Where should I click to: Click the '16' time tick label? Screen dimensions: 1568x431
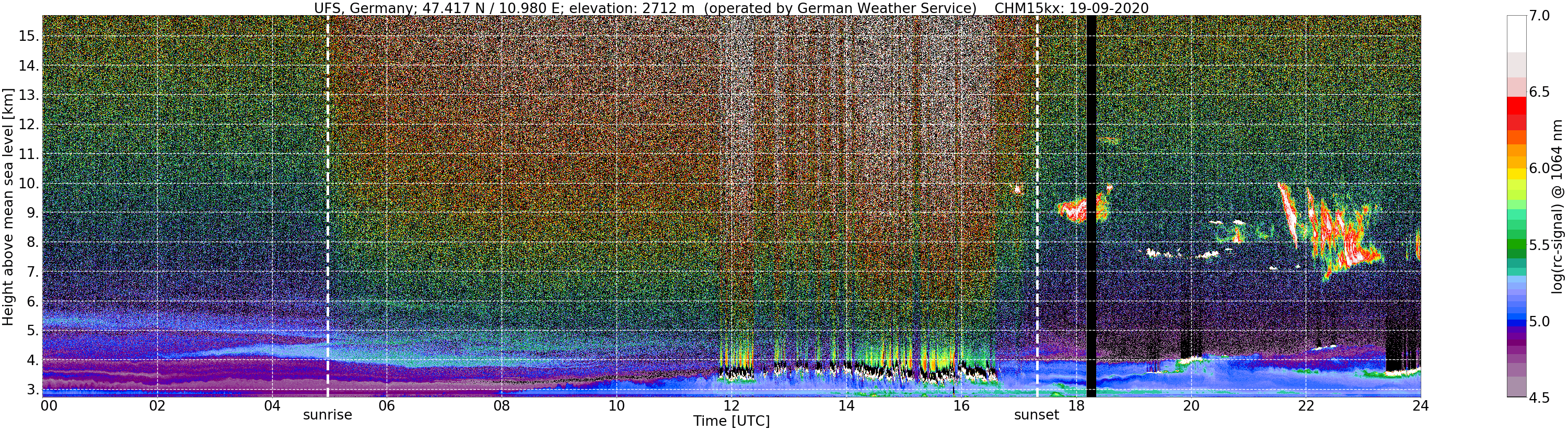tap(960, 405)
